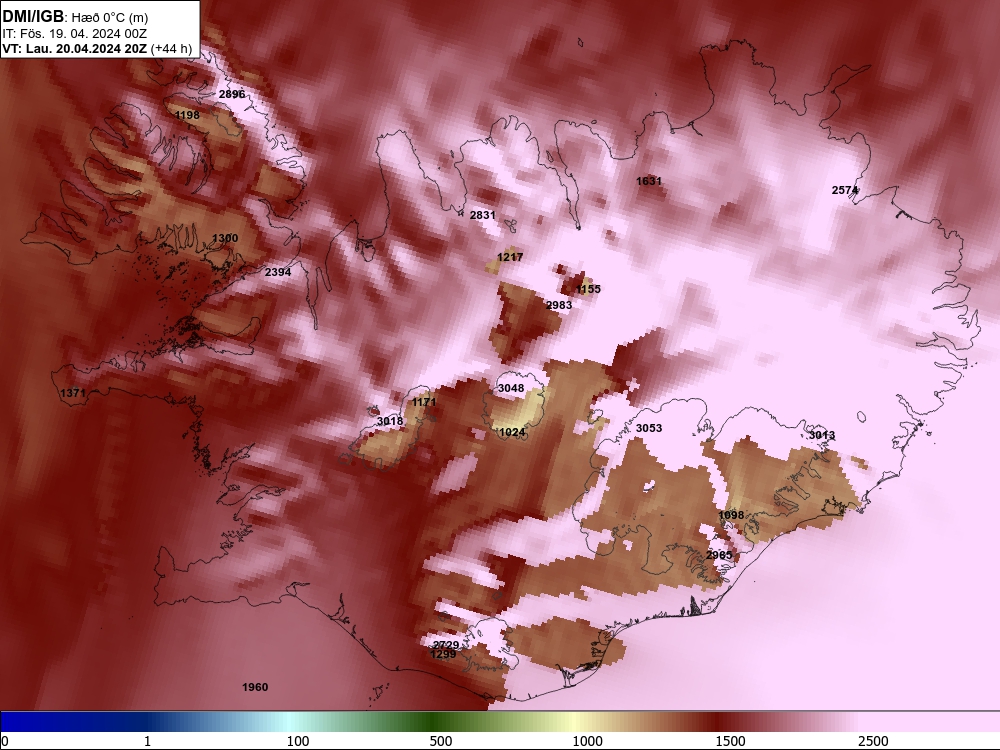Click the 100 tick label on the scale

coord(298,741)
